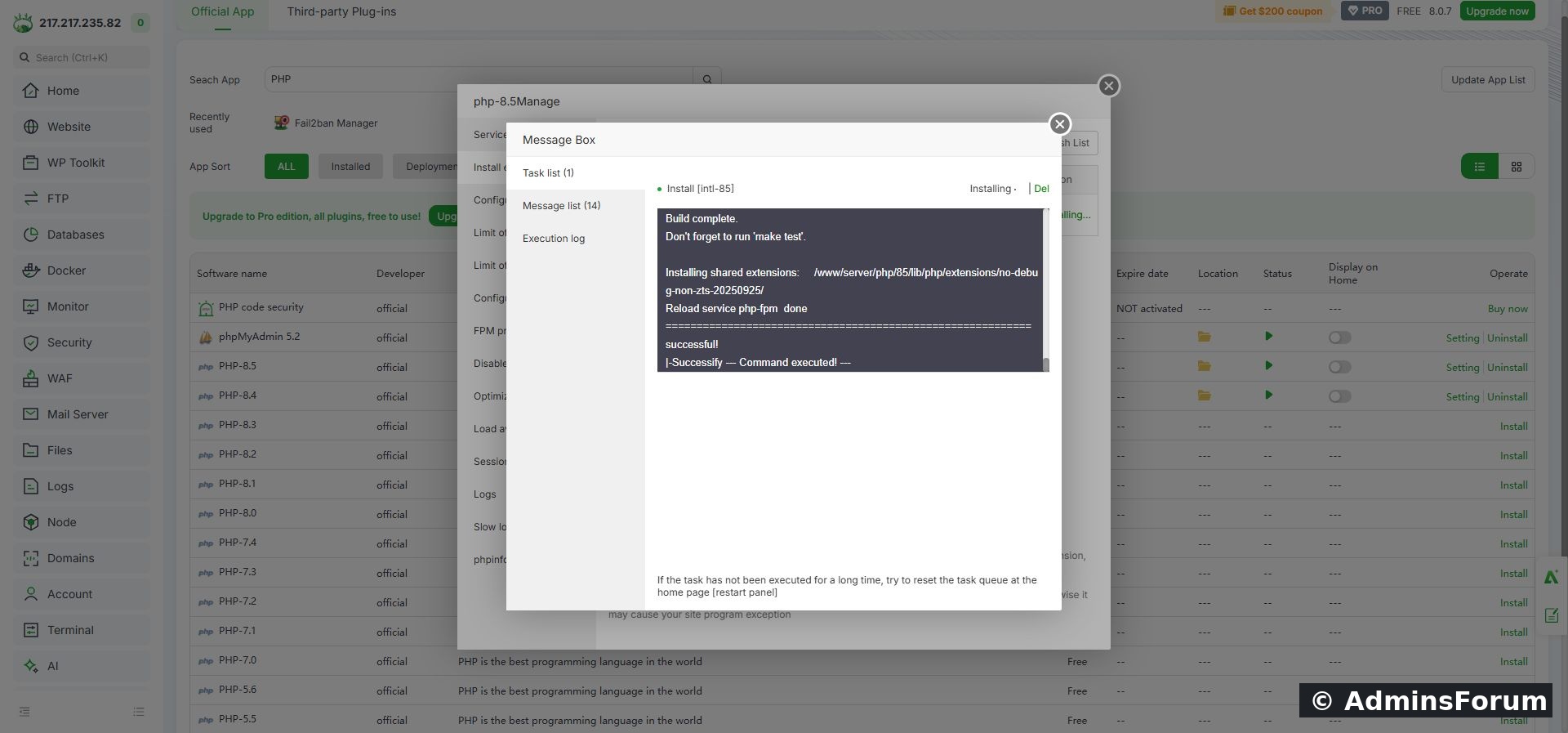The height and width of the screenshot is (733, 1568).
Task: Click the sidebar Search (Ctrl+K) field
Action: pos(82,57)
